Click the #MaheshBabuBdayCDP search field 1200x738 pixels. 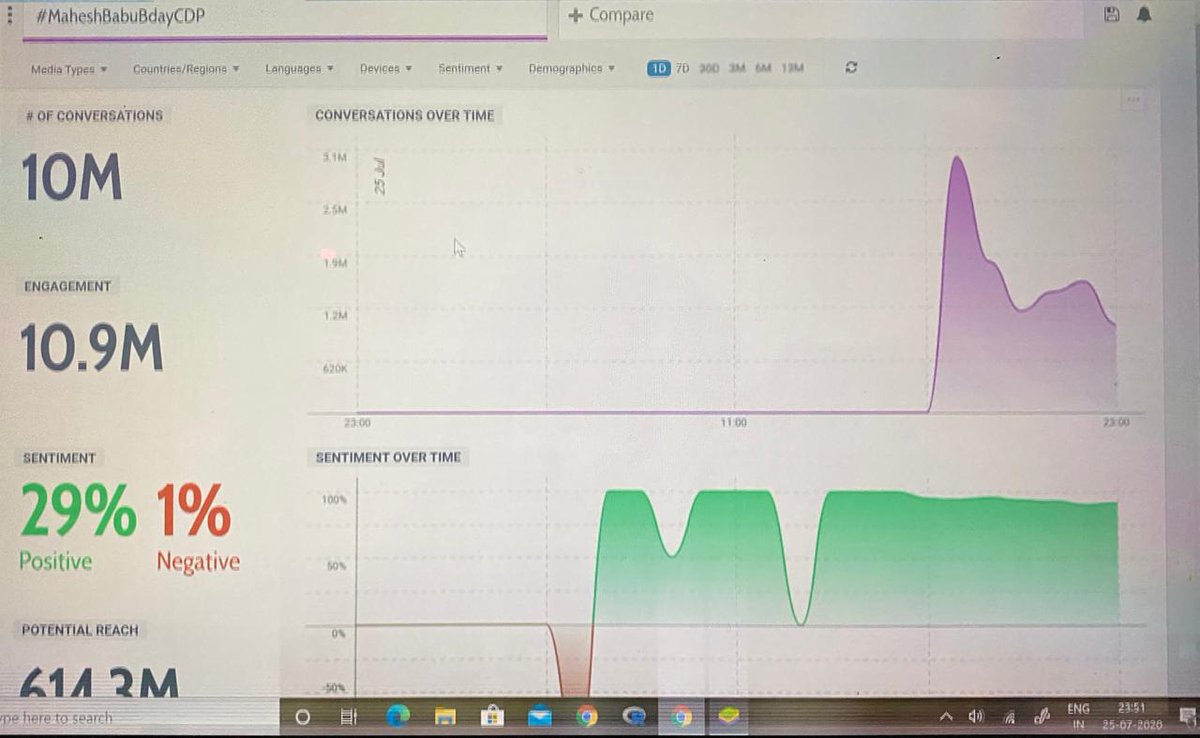(285, 18)
